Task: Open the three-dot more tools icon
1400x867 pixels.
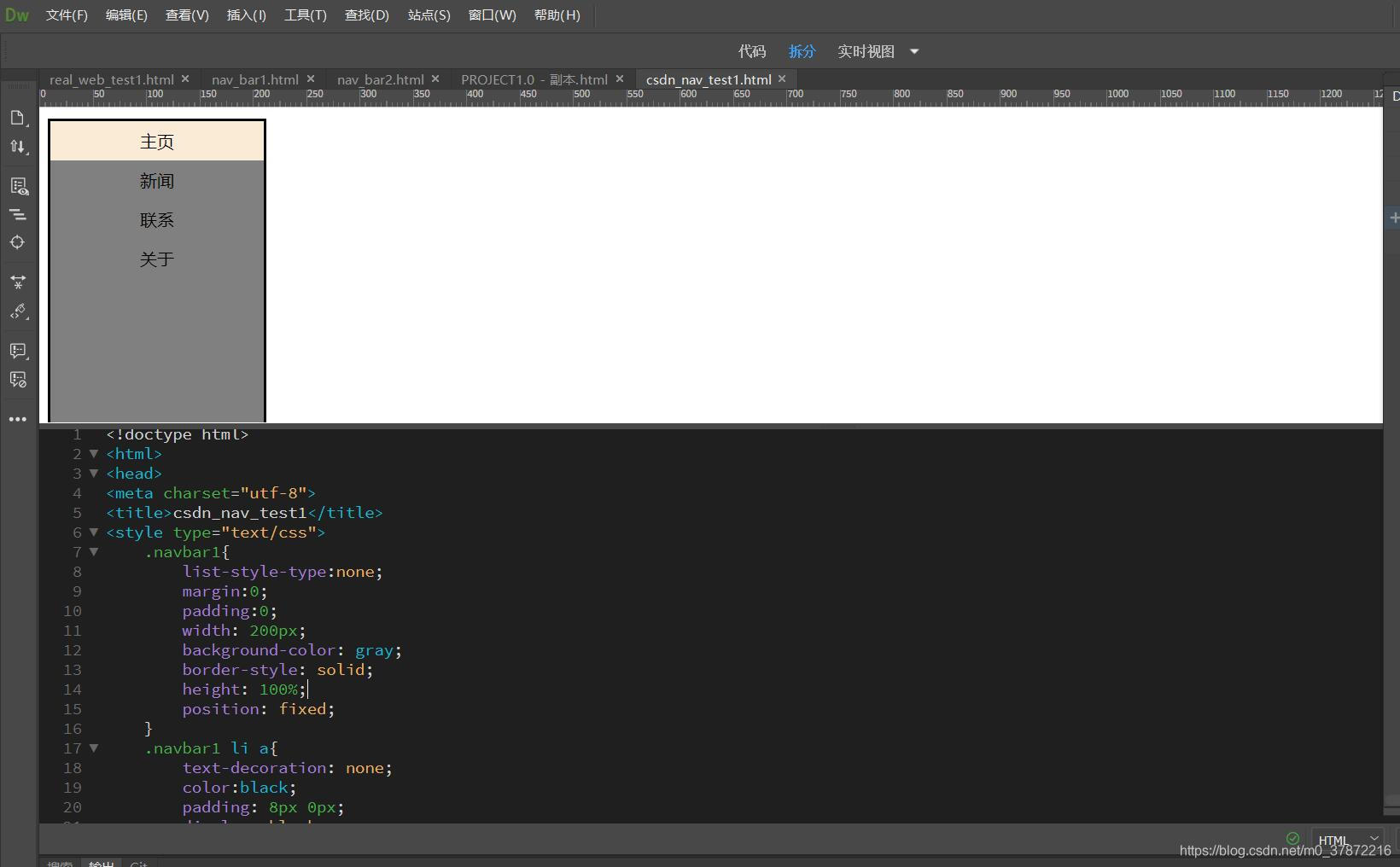Action: tap(18, 419)
